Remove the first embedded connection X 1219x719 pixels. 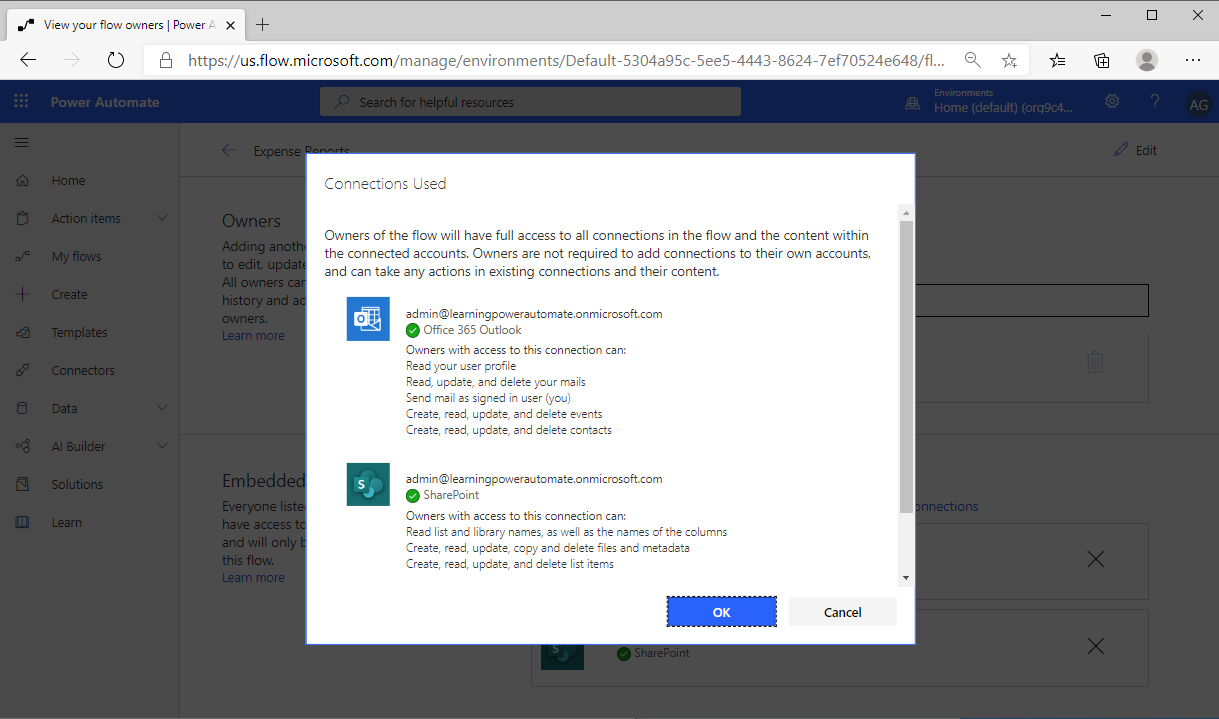click(x=1095, y=559)
